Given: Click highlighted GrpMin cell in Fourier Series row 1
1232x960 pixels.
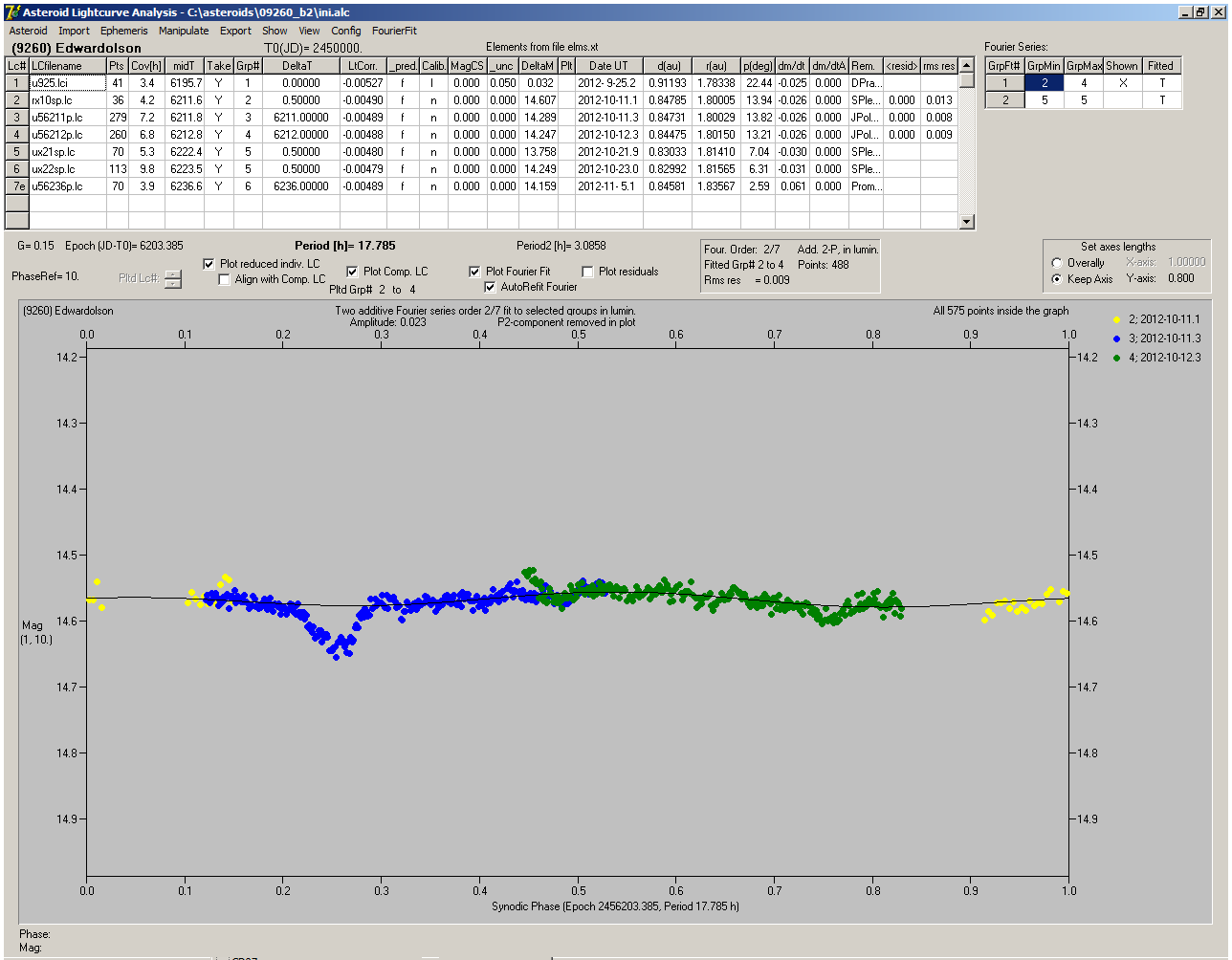Looking at the screenshot, I should click(1044, 83).
